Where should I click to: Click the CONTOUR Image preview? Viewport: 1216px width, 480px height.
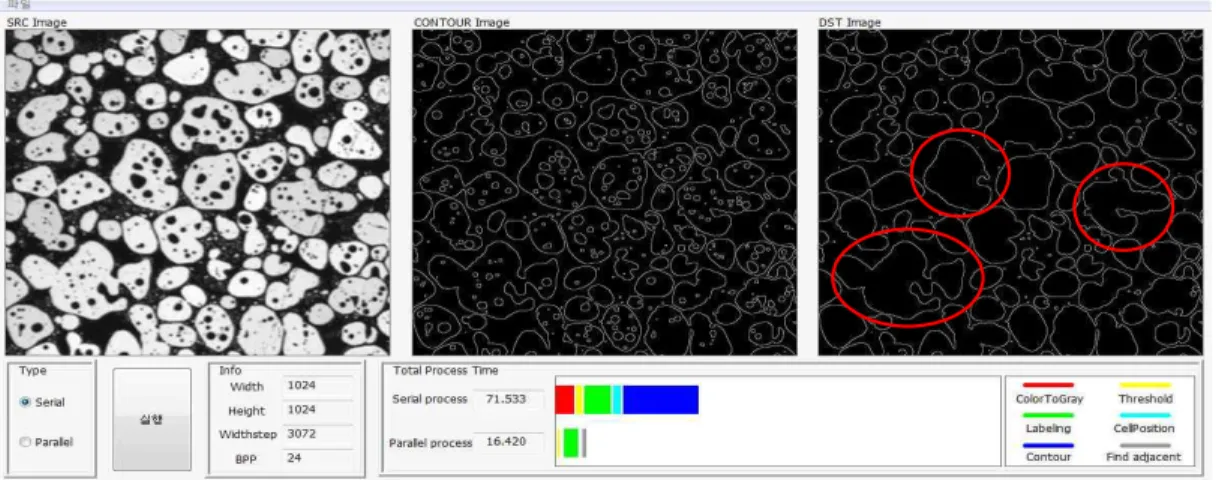[605, 192]
